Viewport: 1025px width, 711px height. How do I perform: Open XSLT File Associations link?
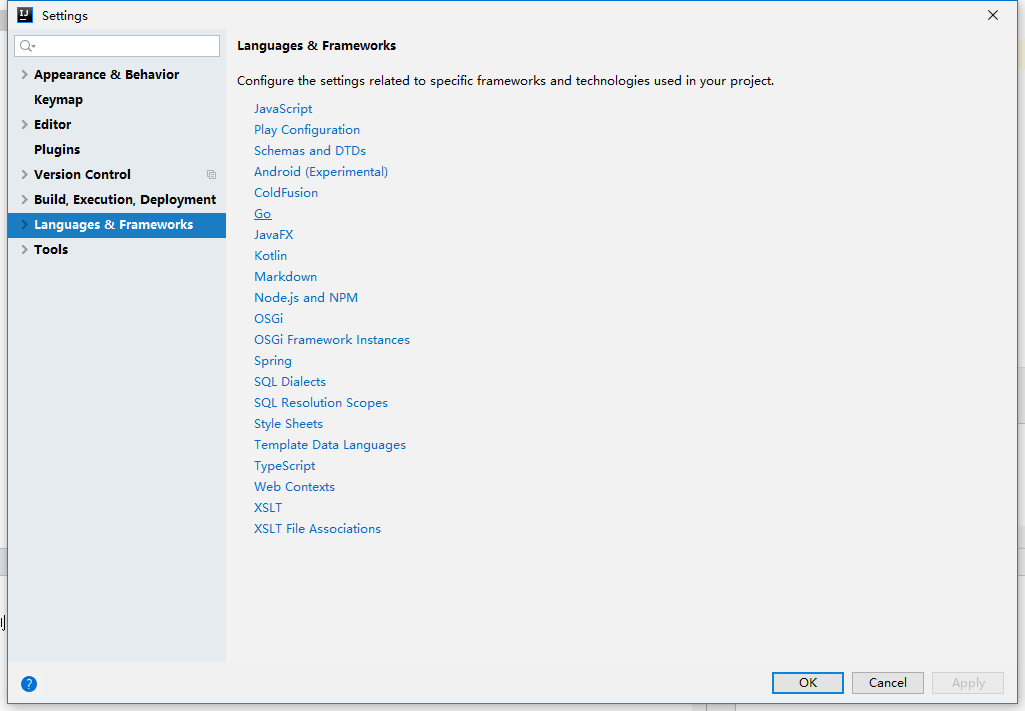click(317, 529)
